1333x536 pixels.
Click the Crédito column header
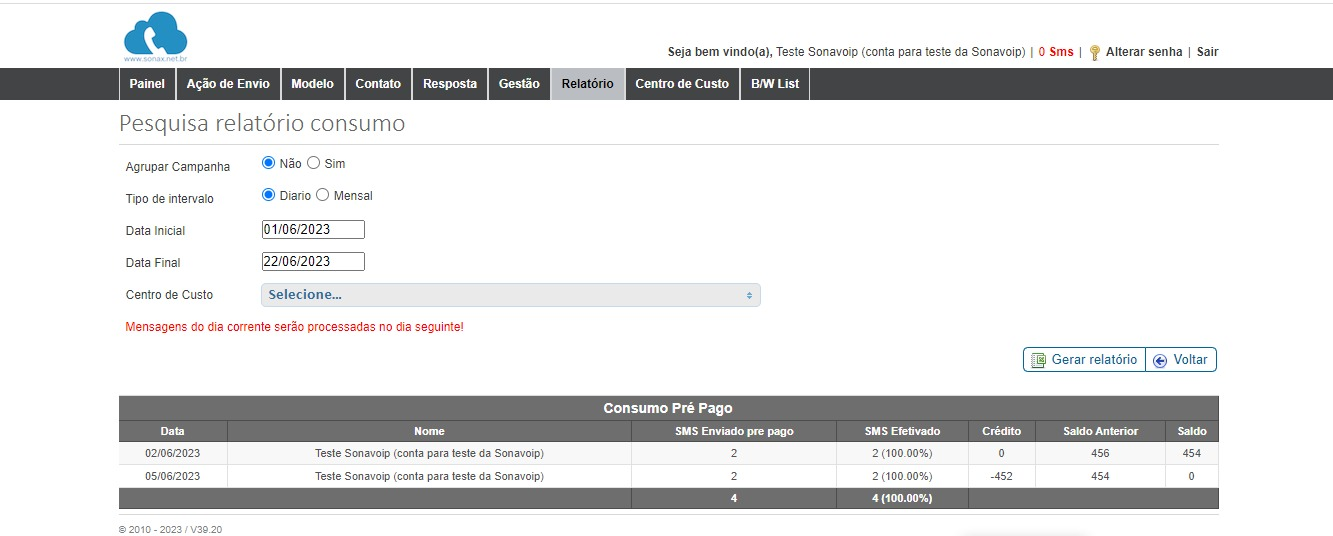(1001, 431)
